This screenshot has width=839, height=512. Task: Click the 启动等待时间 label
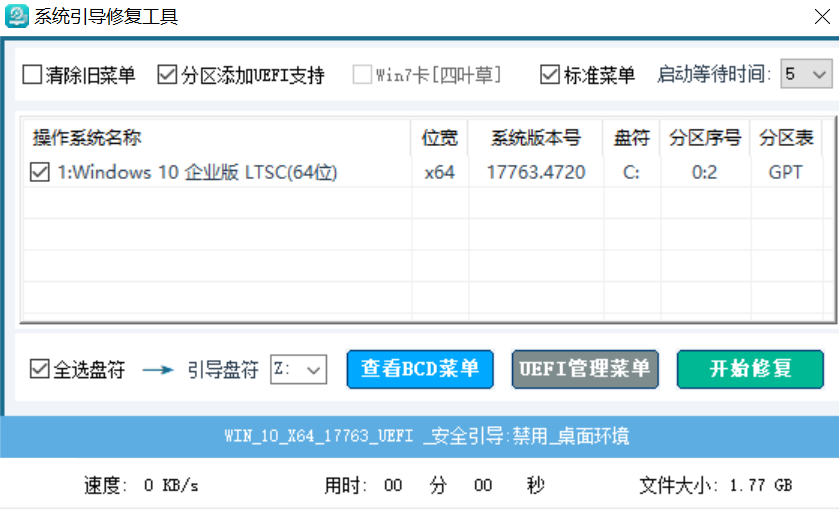[714, 74]
